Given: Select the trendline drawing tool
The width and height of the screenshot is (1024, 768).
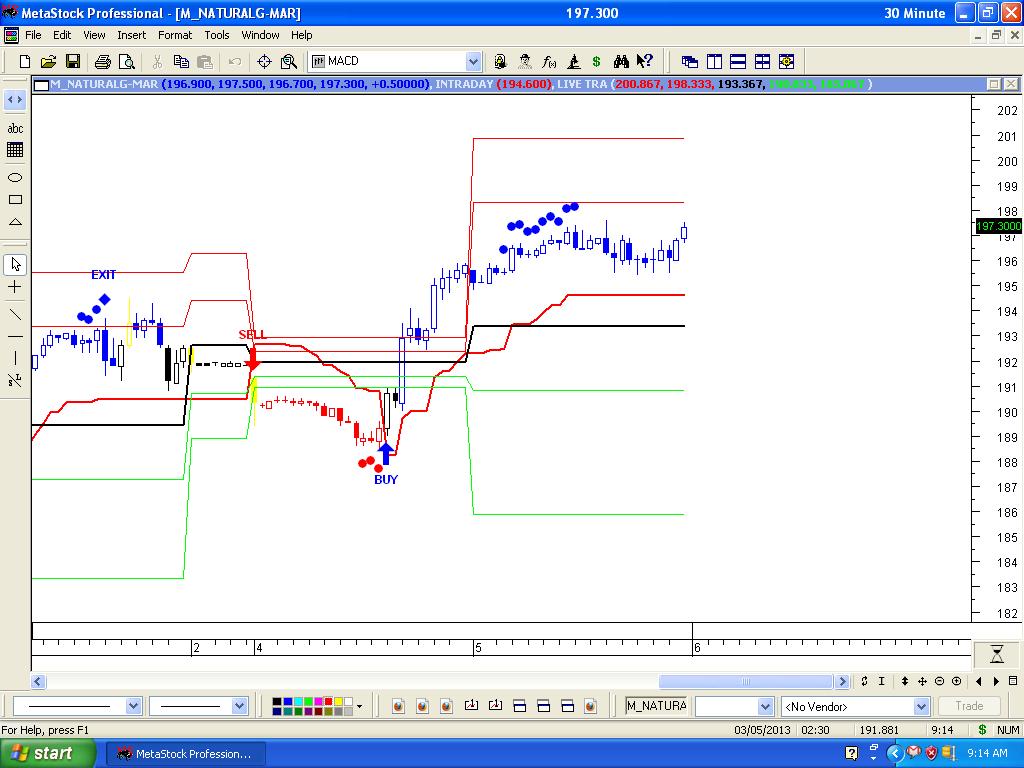Looking at the screenshot, I should tap(15, 312).
